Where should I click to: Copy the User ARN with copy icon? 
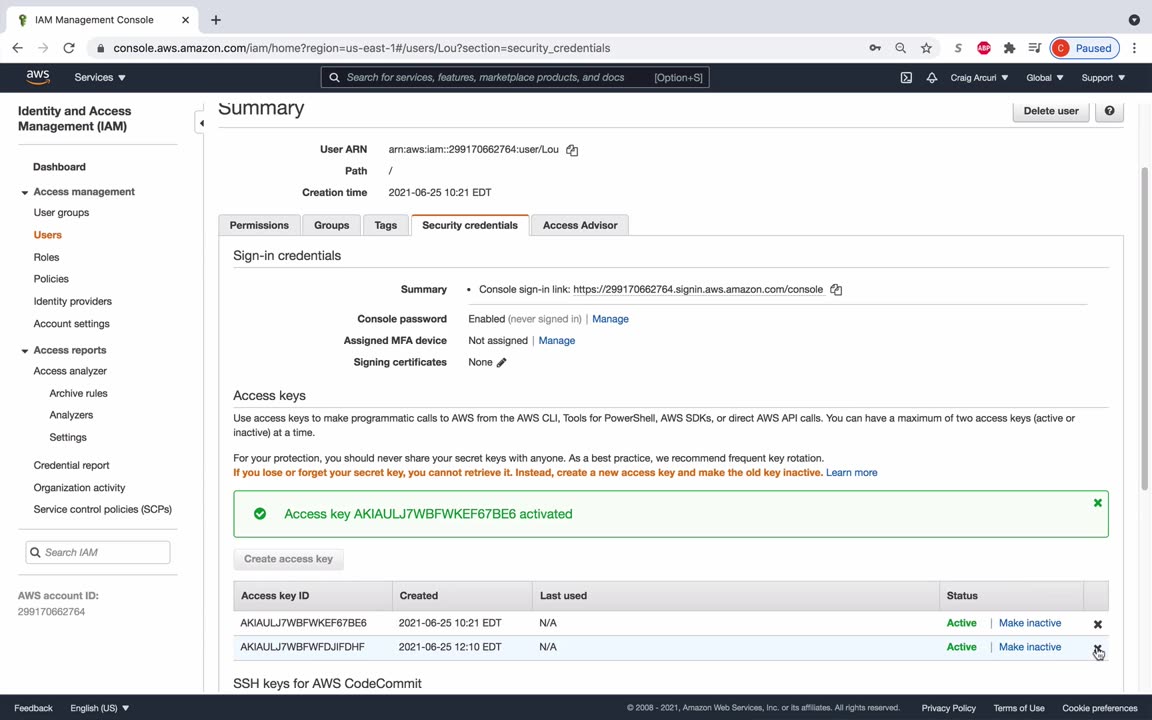click(x=572, y=150)
